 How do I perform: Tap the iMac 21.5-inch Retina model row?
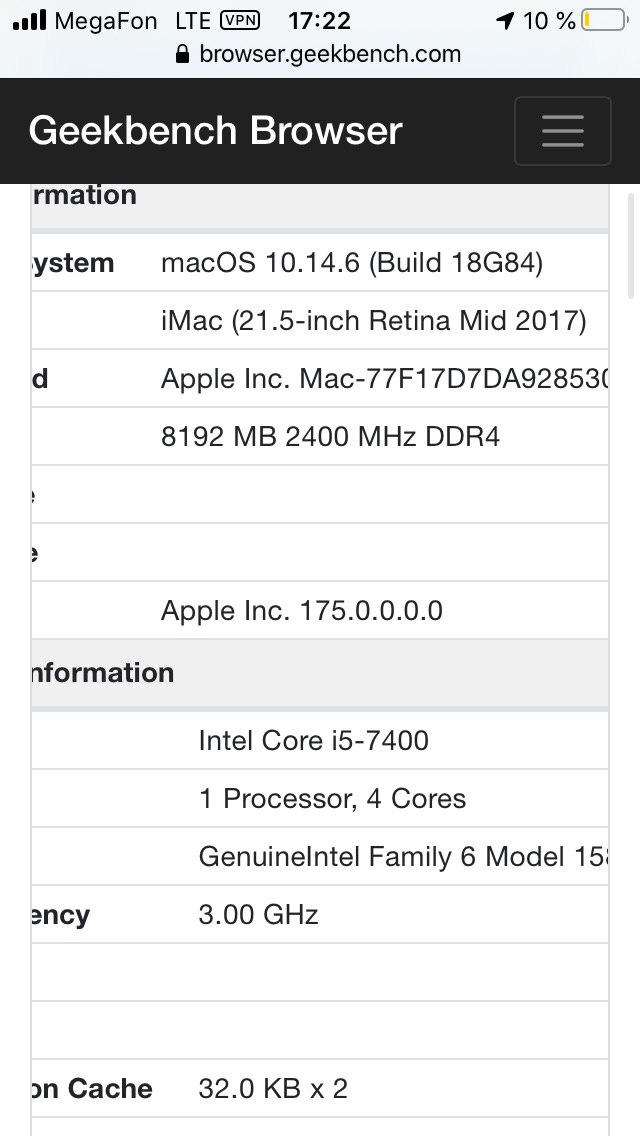(373, 321)
